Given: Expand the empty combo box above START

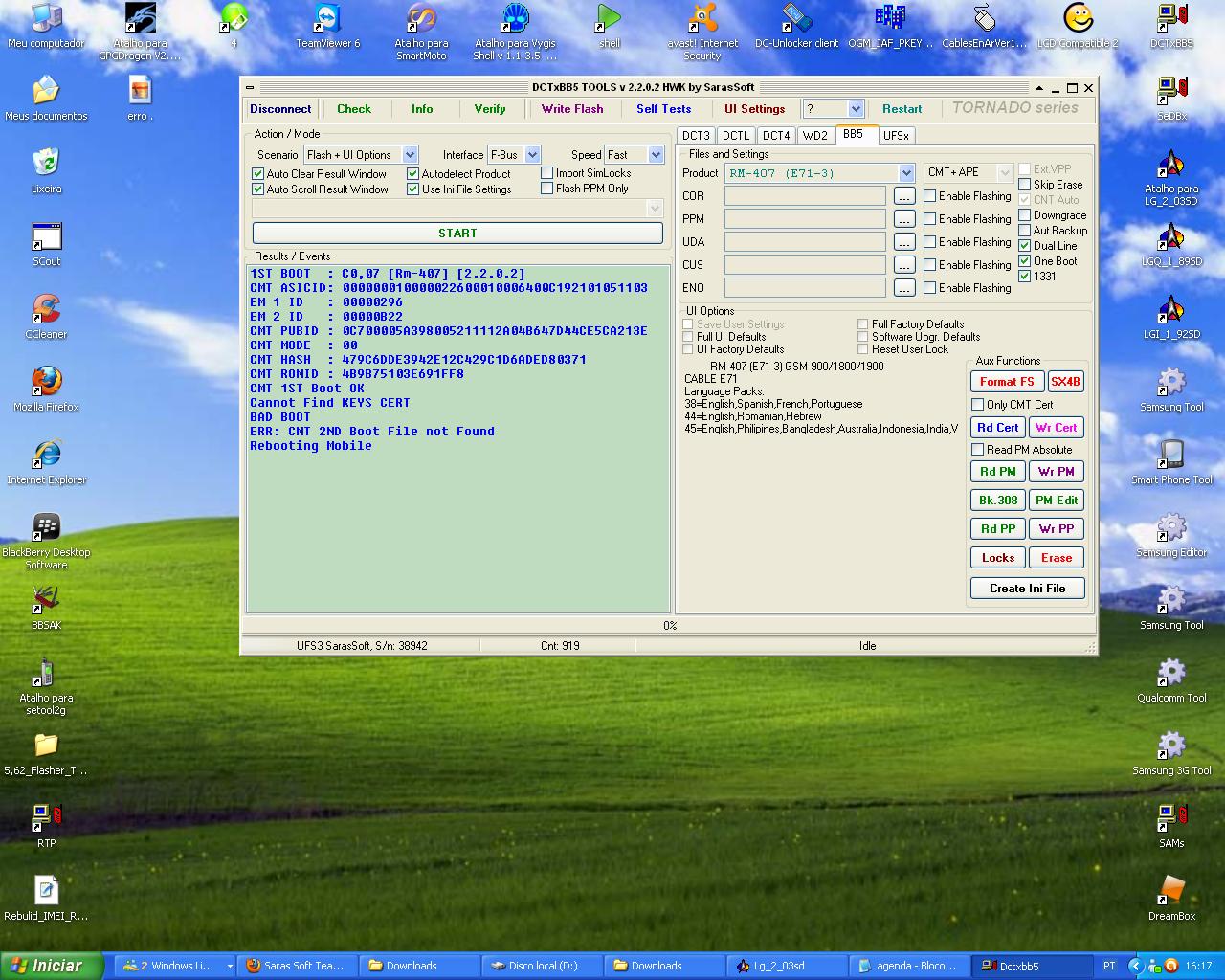Looking at the screenshot, I should point(656,208).
